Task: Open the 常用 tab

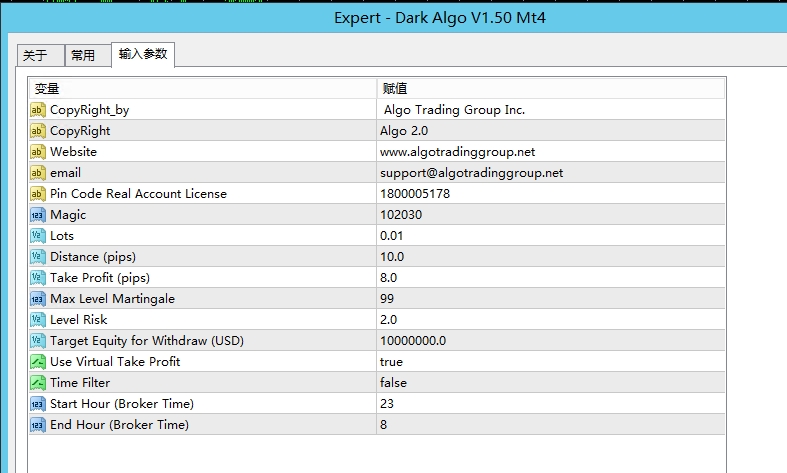Action: pyautogui.click(x=88, y=55)
